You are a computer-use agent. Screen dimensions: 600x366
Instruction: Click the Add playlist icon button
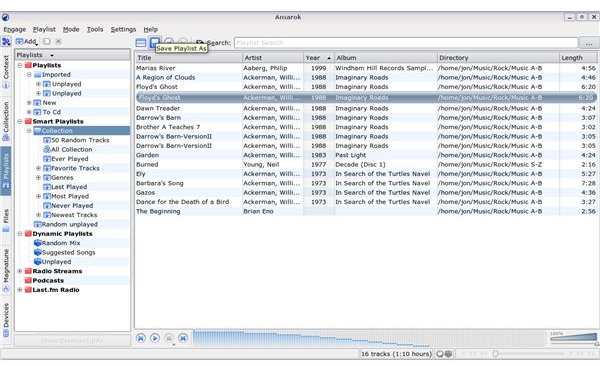tap(26, 41)
